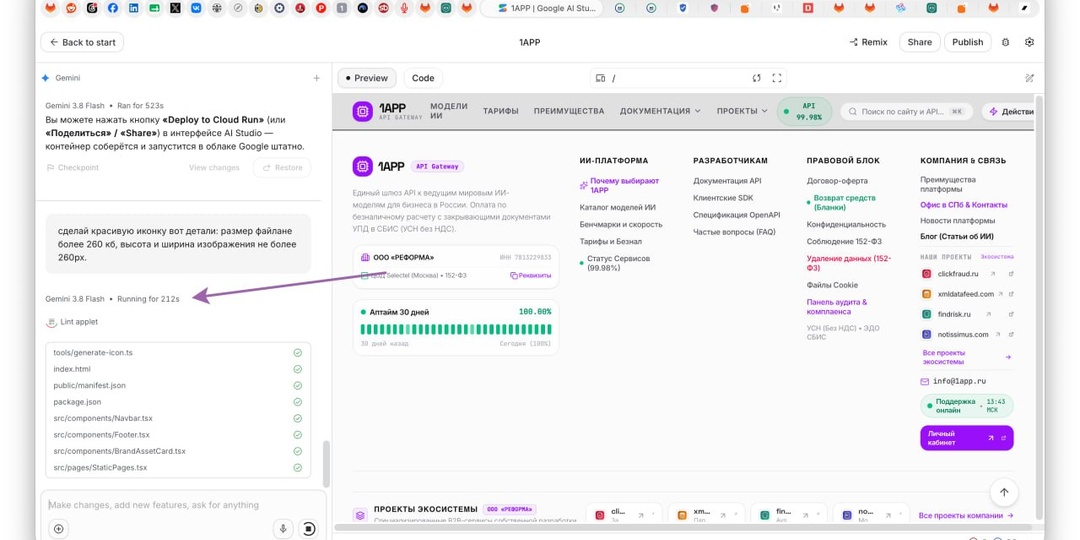The height and width of the screenshot is (540, 1080).
Task: Click the annotate pencil icon at preview right
Action: tap(1030, 79)
